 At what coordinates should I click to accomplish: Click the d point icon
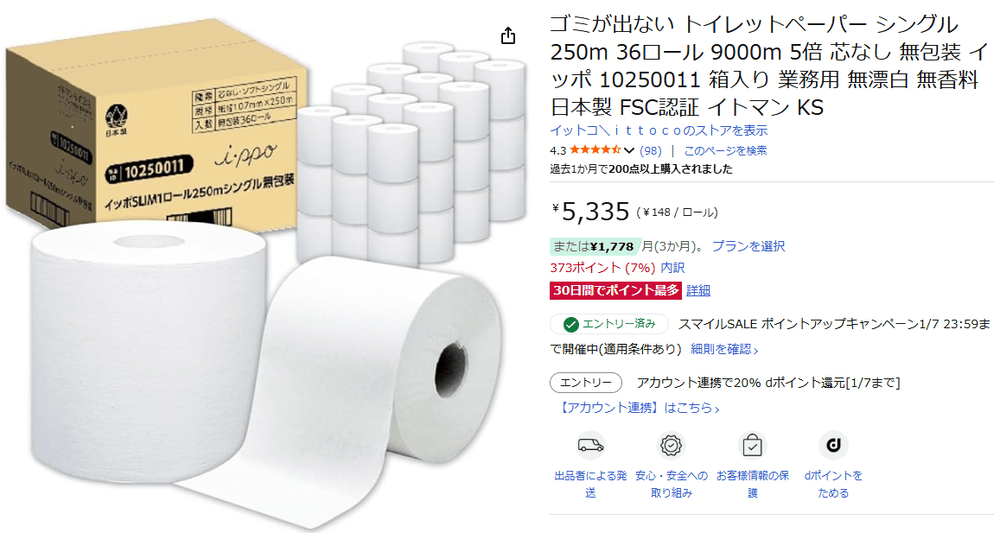[833, 445]
